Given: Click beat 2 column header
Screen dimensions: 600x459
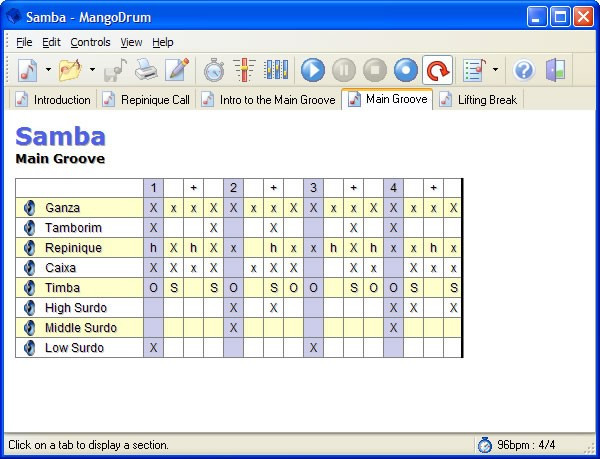Looking at the screenshot, I should [x=233, y=188].
